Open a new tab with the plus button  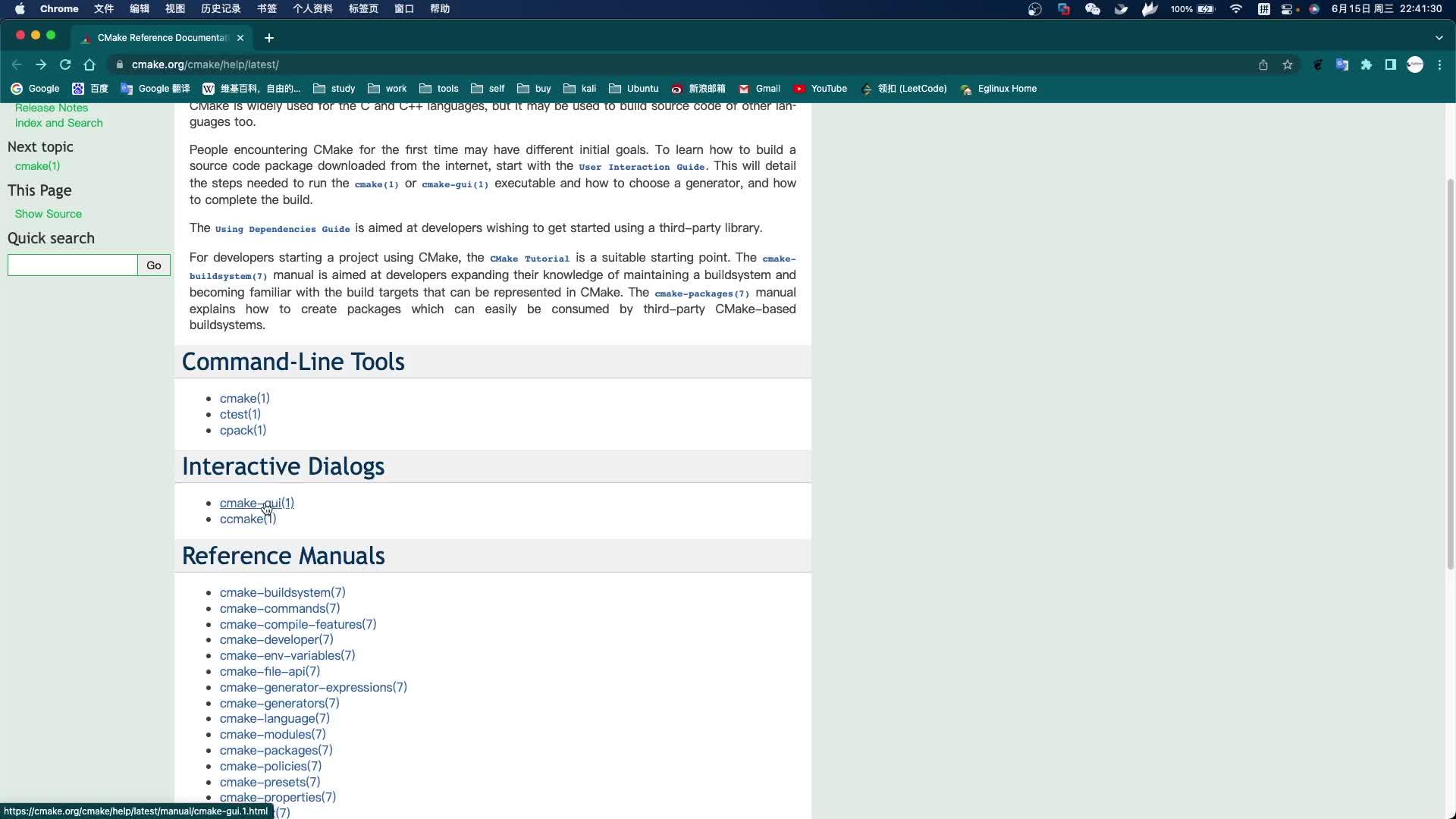point(269,38)
